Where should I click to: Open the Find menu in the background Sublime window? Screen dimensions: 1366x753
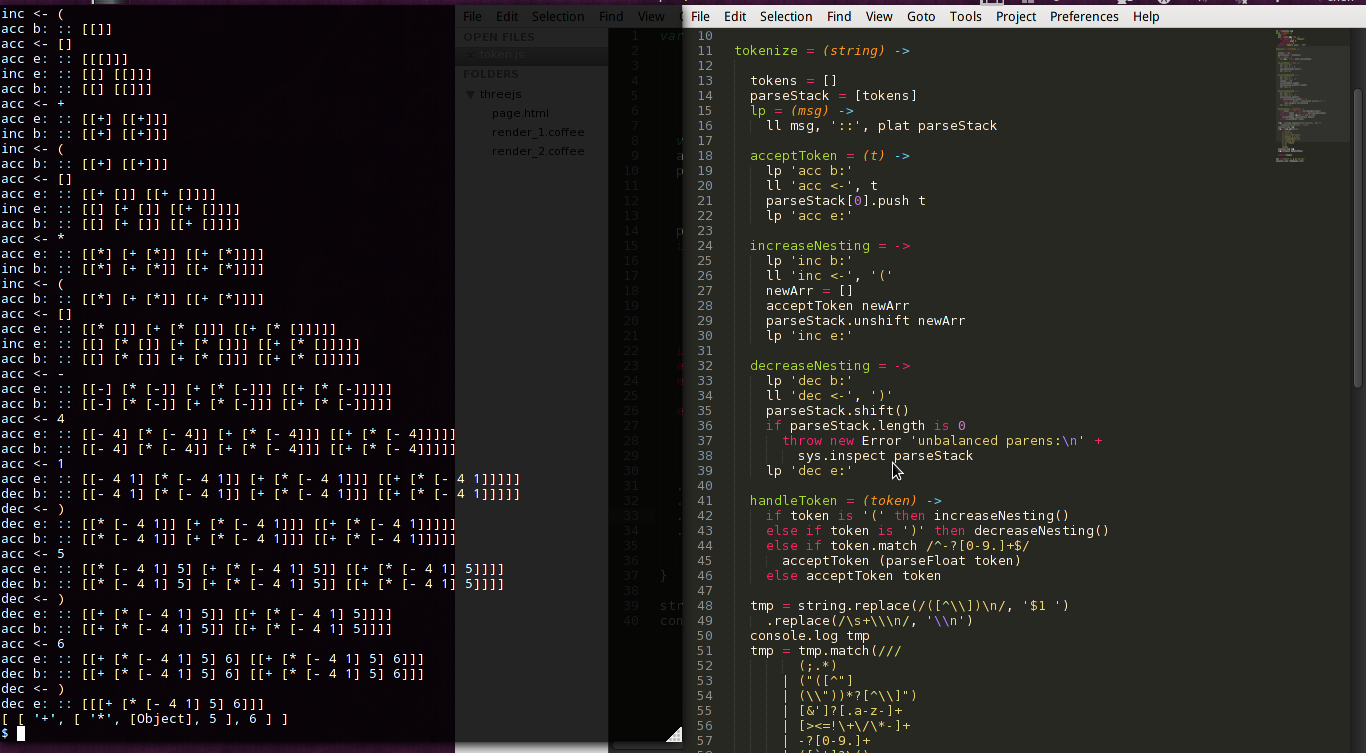[x=611, y=16]
